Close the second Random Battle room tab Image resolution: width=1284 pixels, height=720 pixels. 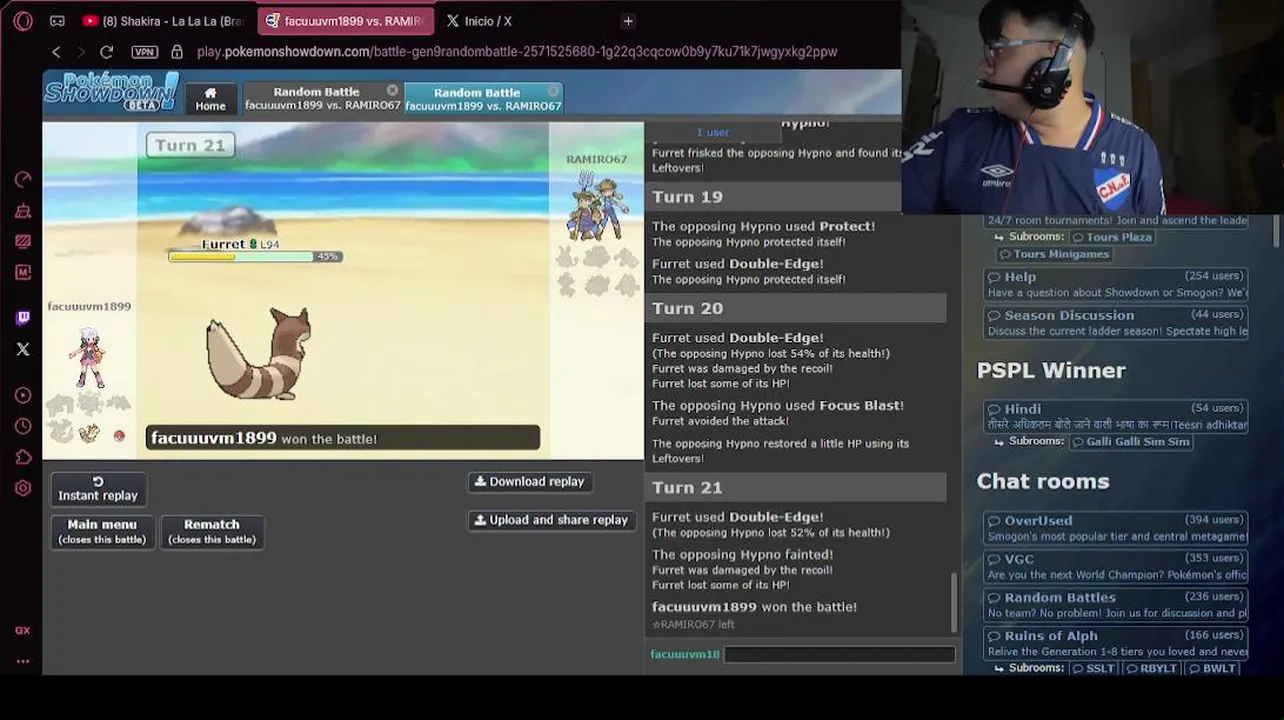coord(554,90)
